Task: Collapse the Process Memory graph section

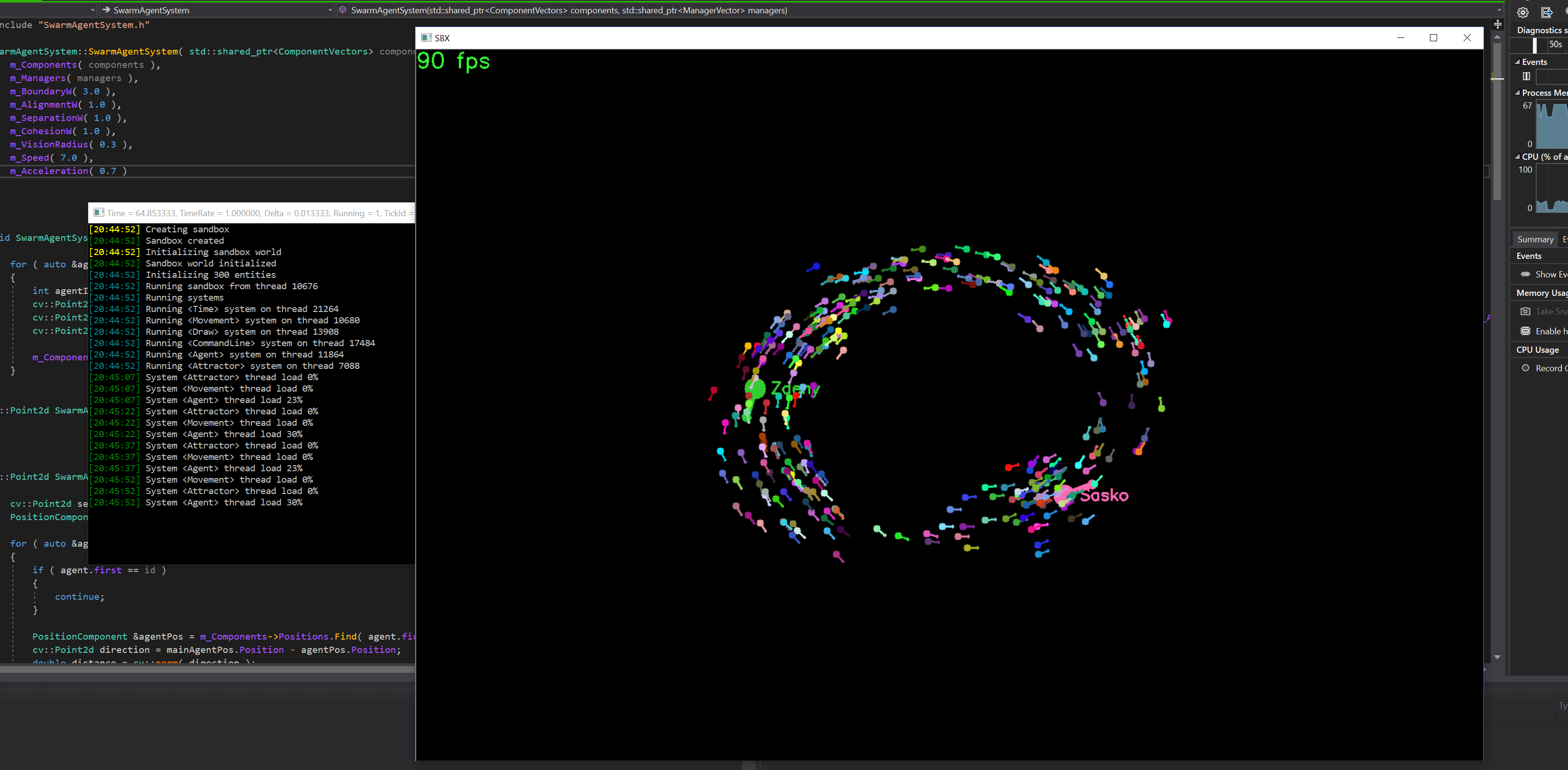Action: [x=1517, y=93]
